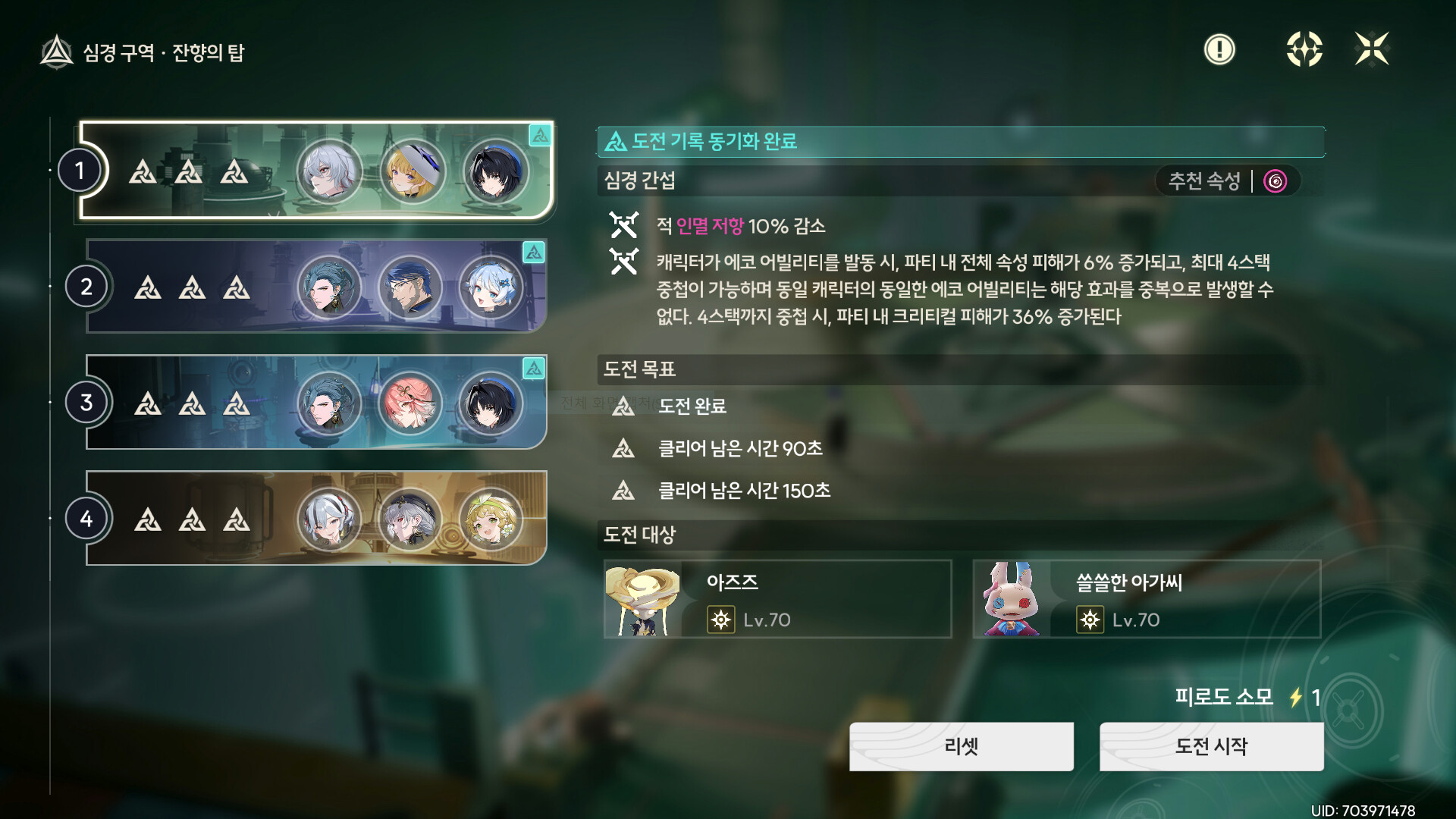Click pink-haired character avatar on floor 3
Screen dimensions: 1456x819
tap(409, 403)
